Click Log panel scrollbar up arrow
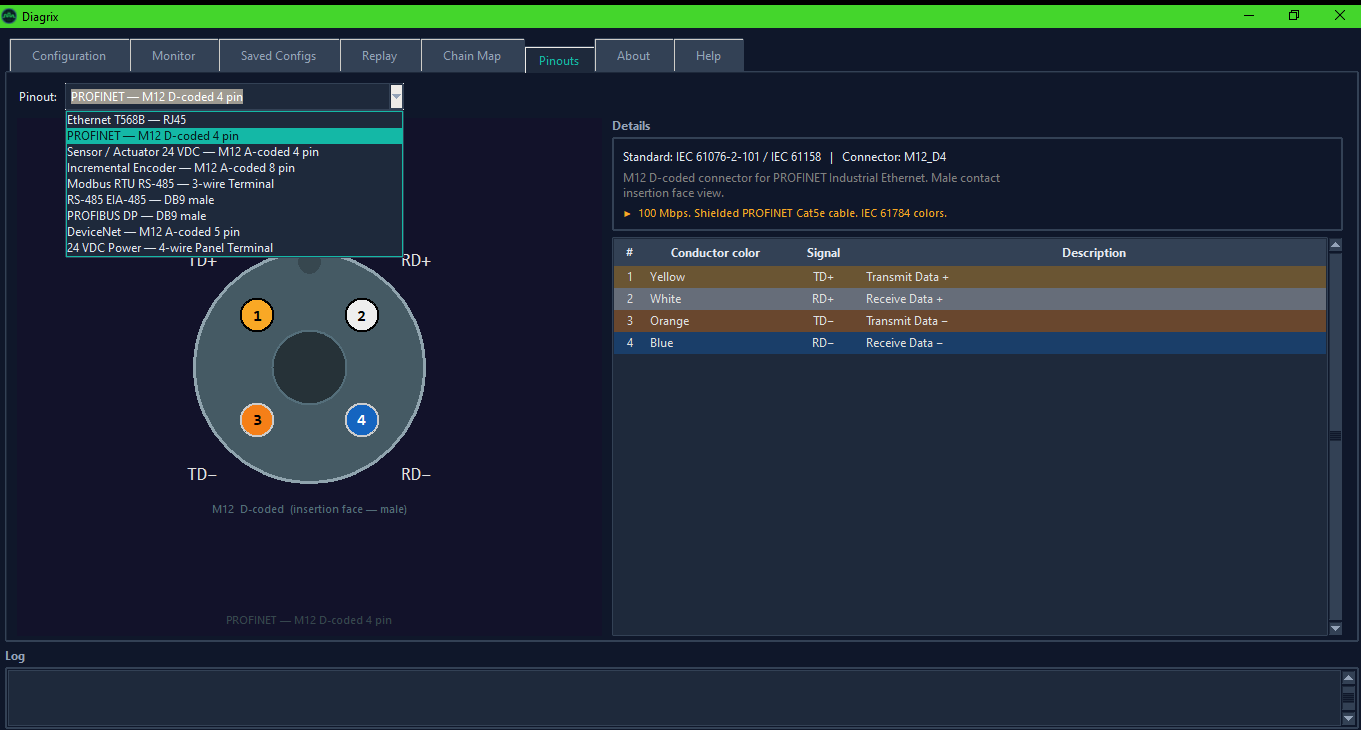 [x=1348, y=677]
